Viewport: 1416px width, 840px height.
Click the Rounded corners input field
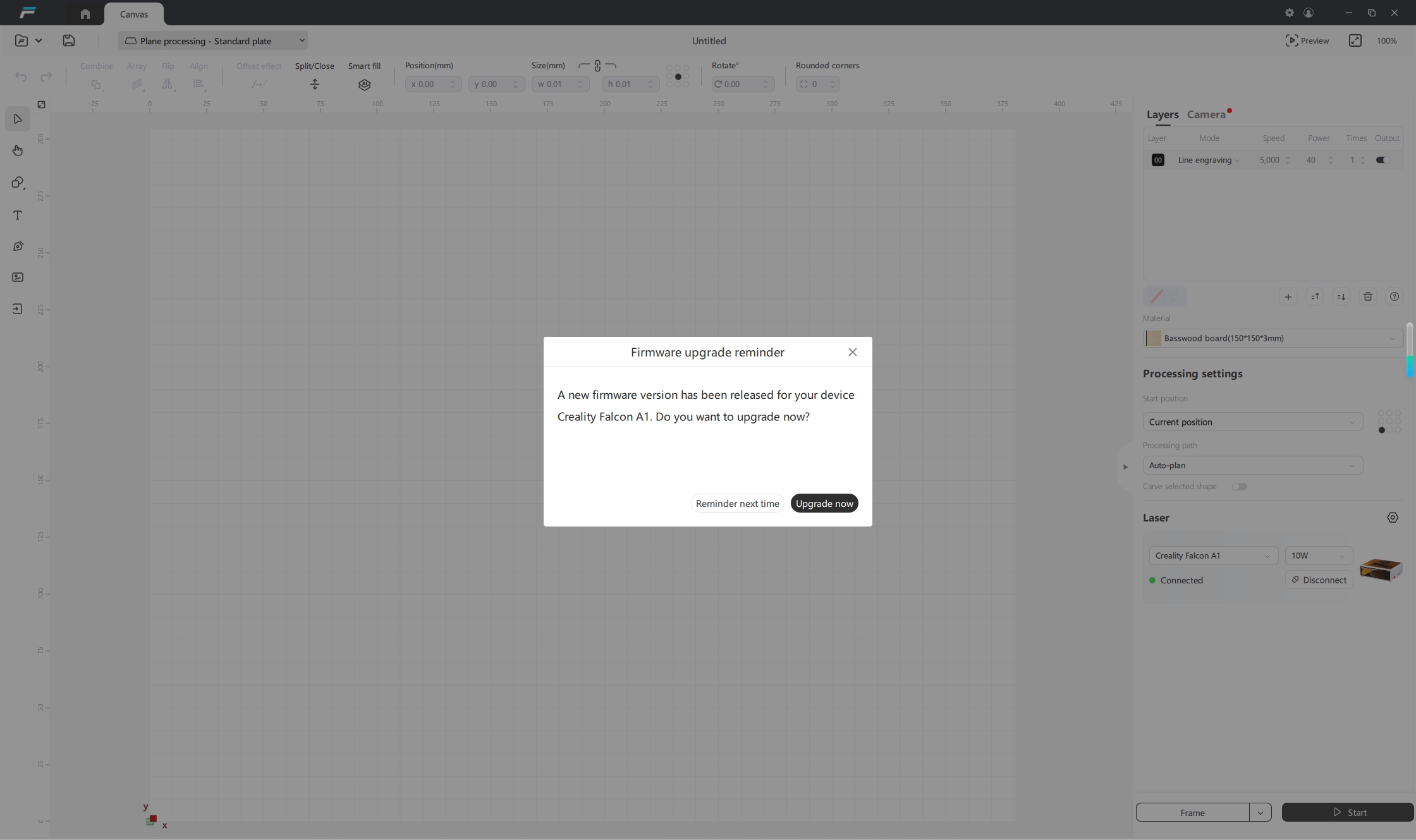pyautogui.click(x=817, y=84)
